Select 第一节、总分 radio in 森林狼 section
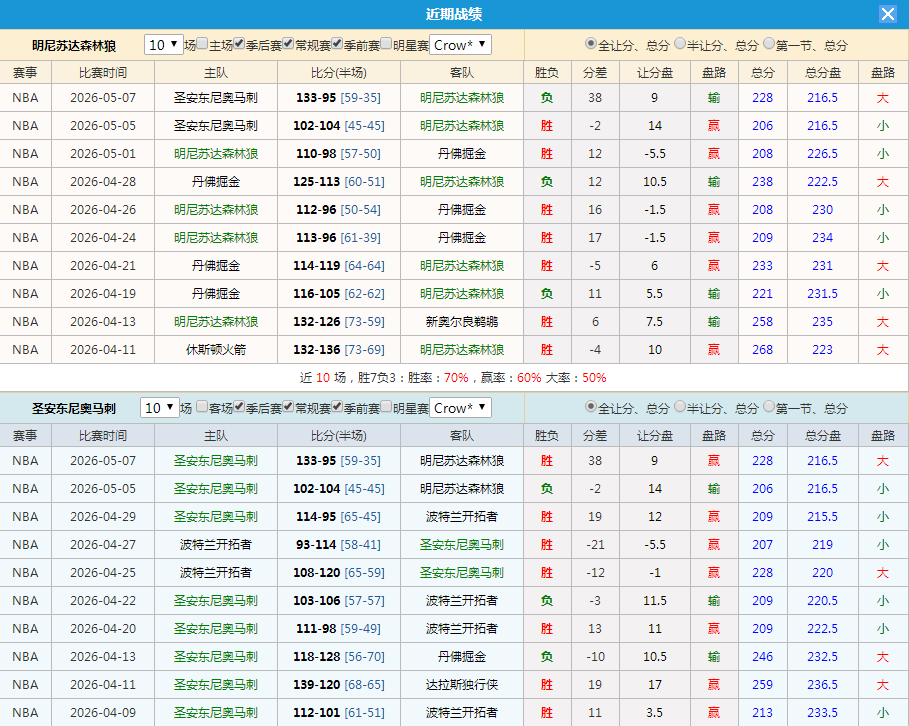The width and height of the screenshot is (909, 726). tap(769, 43)
